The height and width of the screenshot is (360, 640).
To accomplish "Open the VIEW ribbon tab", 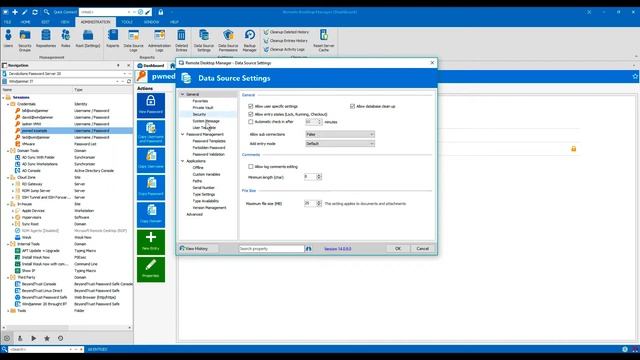I will point(65,22).
